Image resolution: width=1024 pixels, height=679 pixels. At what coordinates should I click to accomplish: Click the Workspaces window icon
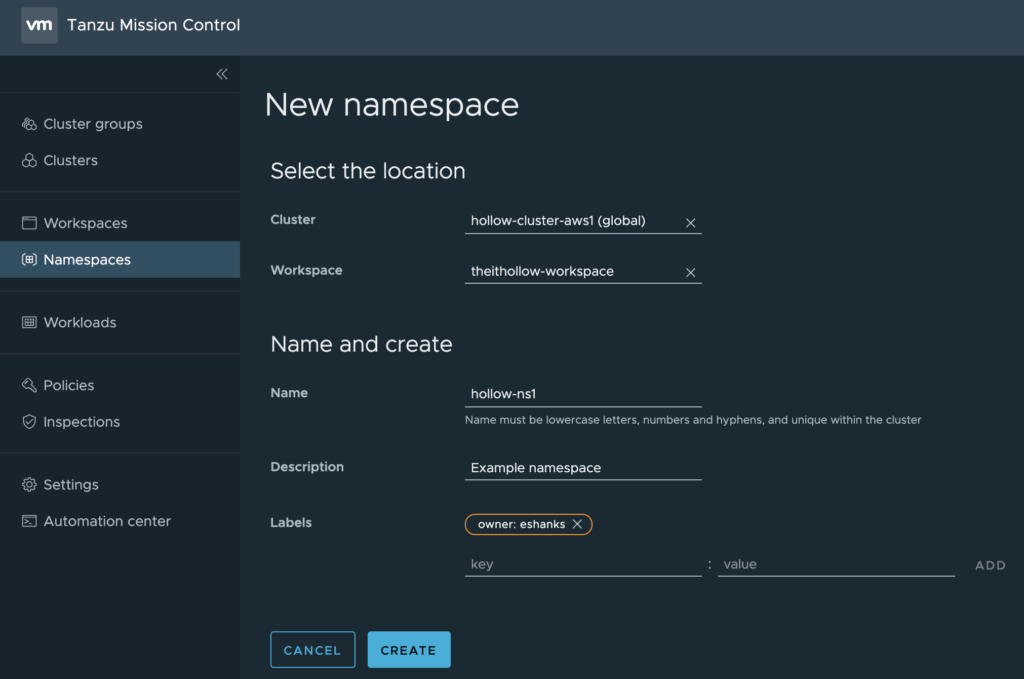point(29,223)
